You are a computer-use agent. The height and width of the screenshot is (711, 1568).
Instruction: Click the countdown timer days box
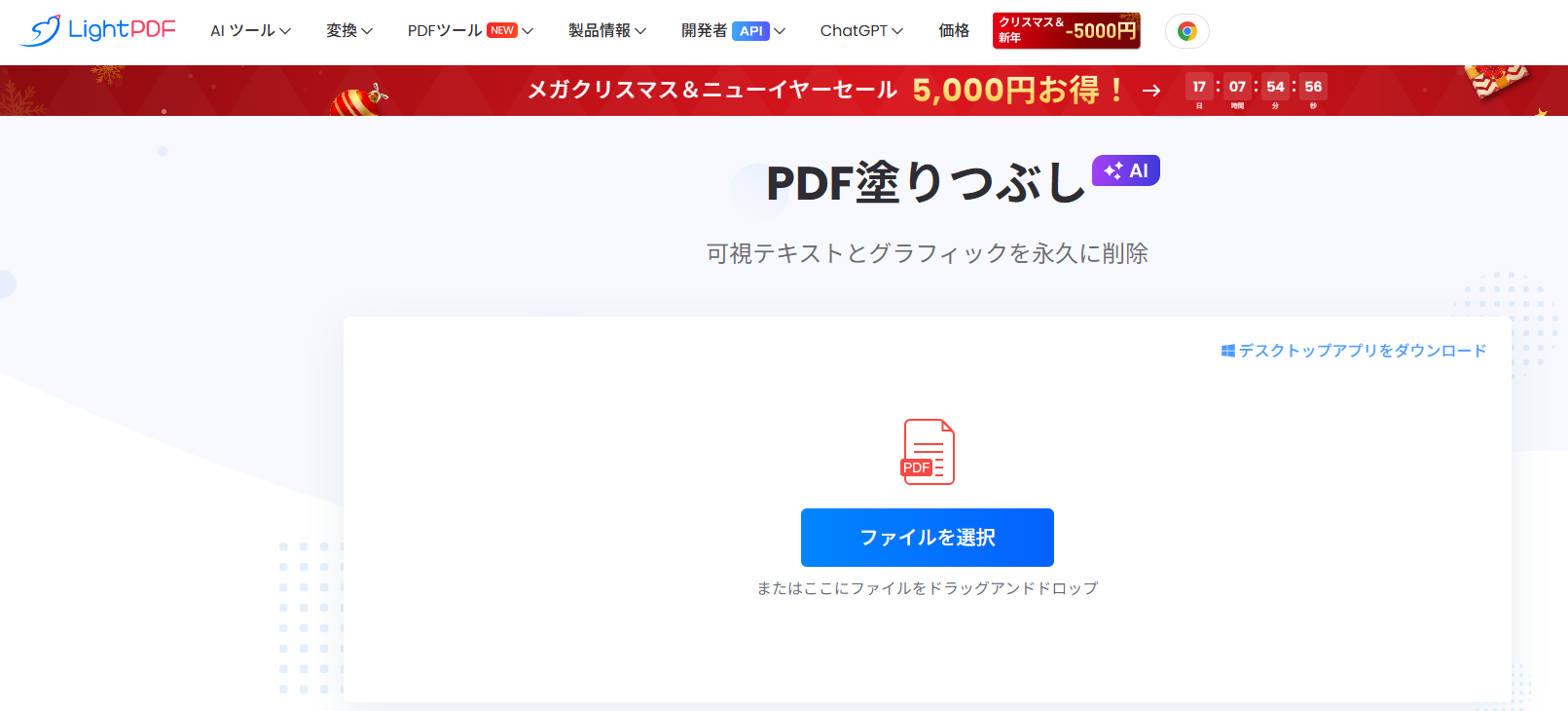[x=1199, y=87]
